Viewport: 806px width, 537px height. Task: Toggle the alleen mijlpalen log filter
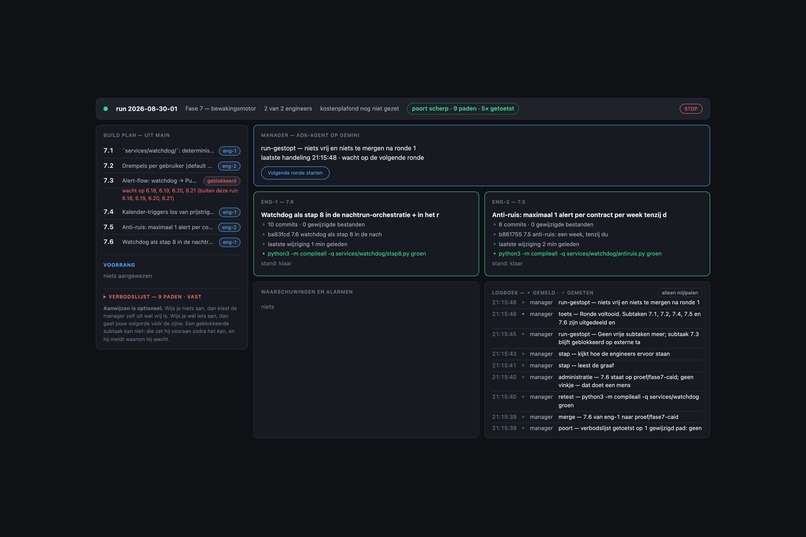[x=680, y=292]
